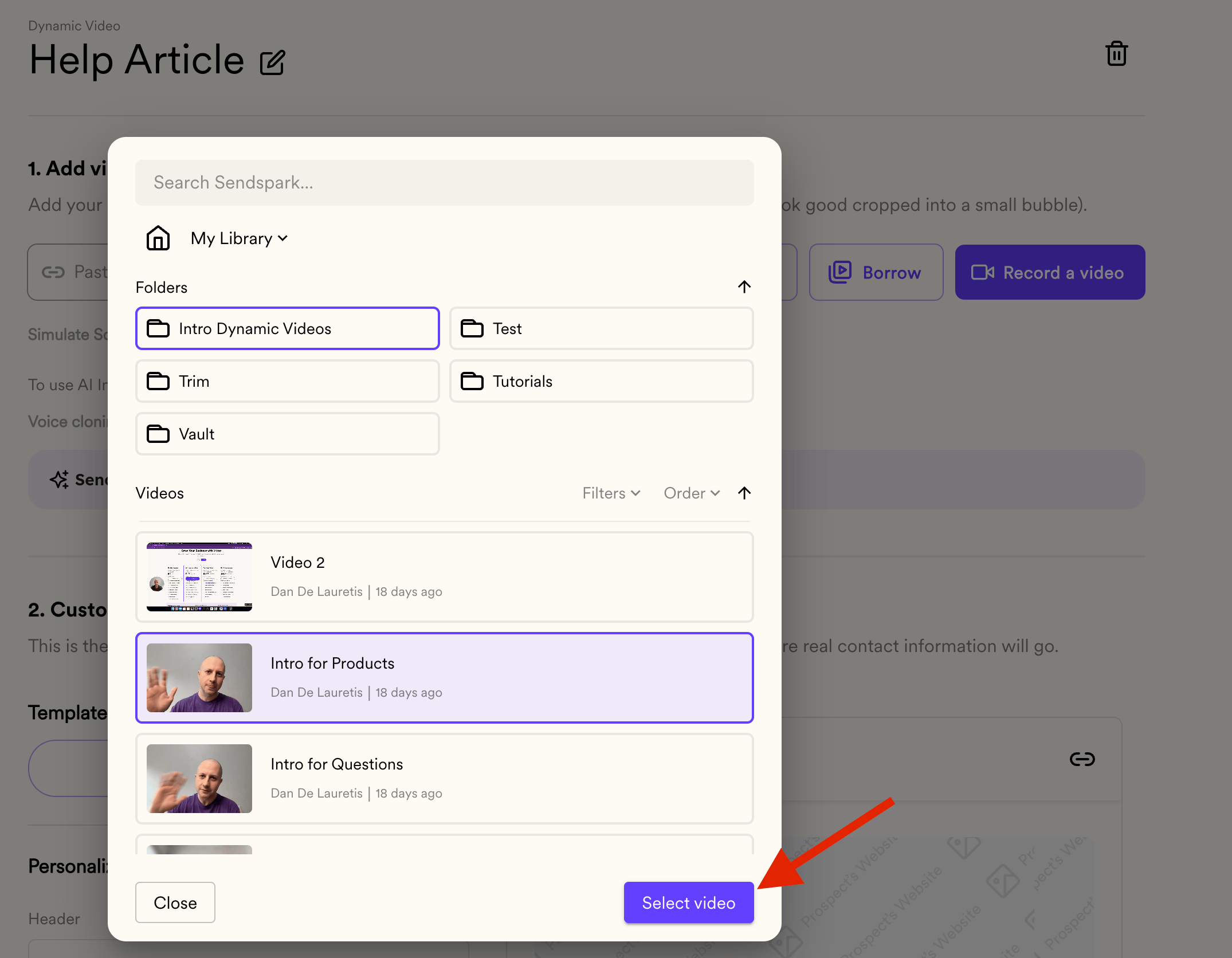The width and height of the screenshot is (1232, 958).
Task: Click the trash delete icon
Action: pyautogui.click(x=1117, y=54)
